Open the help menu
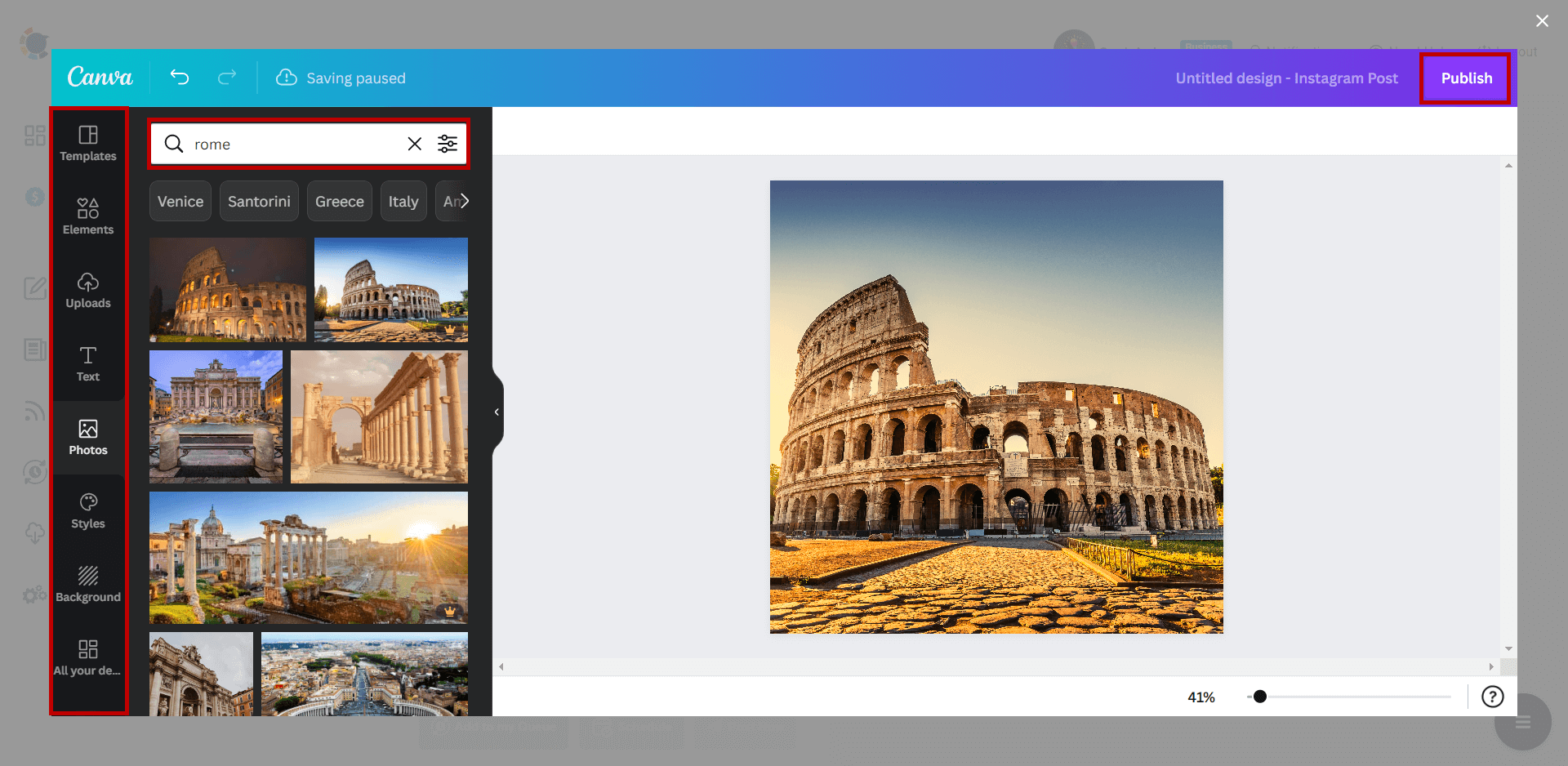This screenshot has width=1568, height=766. [1493, 697]
